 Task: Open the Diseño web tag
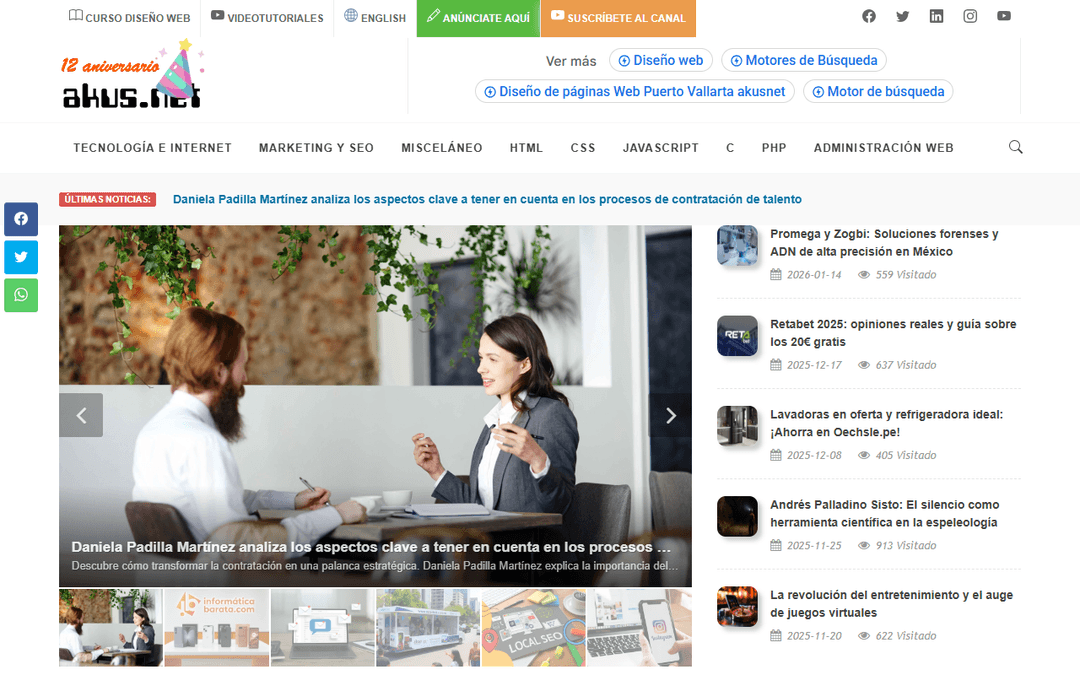661,61
